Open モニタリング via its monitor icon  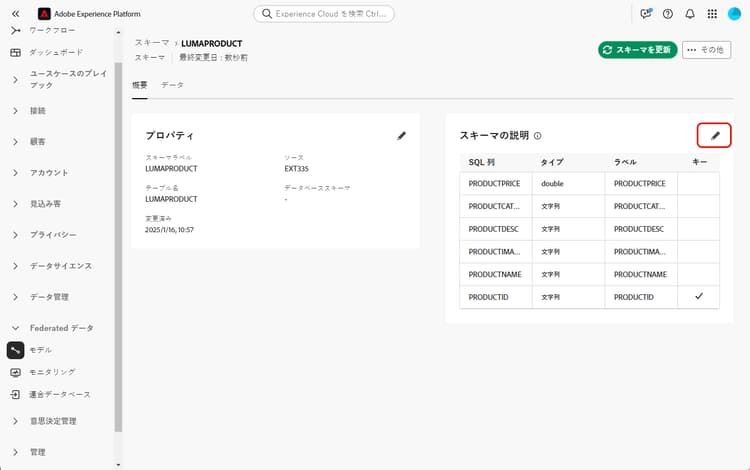click(x=15, y=372)
